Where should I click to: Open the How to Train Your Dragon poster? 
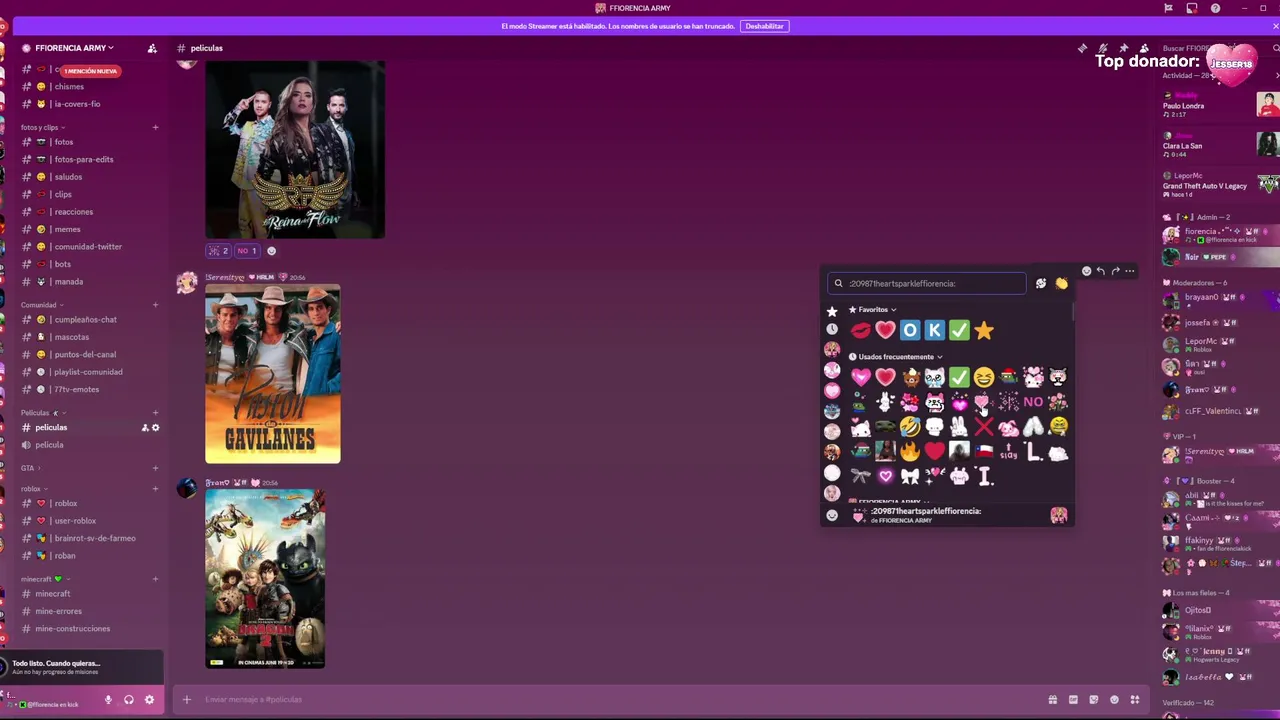(x=265, y=579)
